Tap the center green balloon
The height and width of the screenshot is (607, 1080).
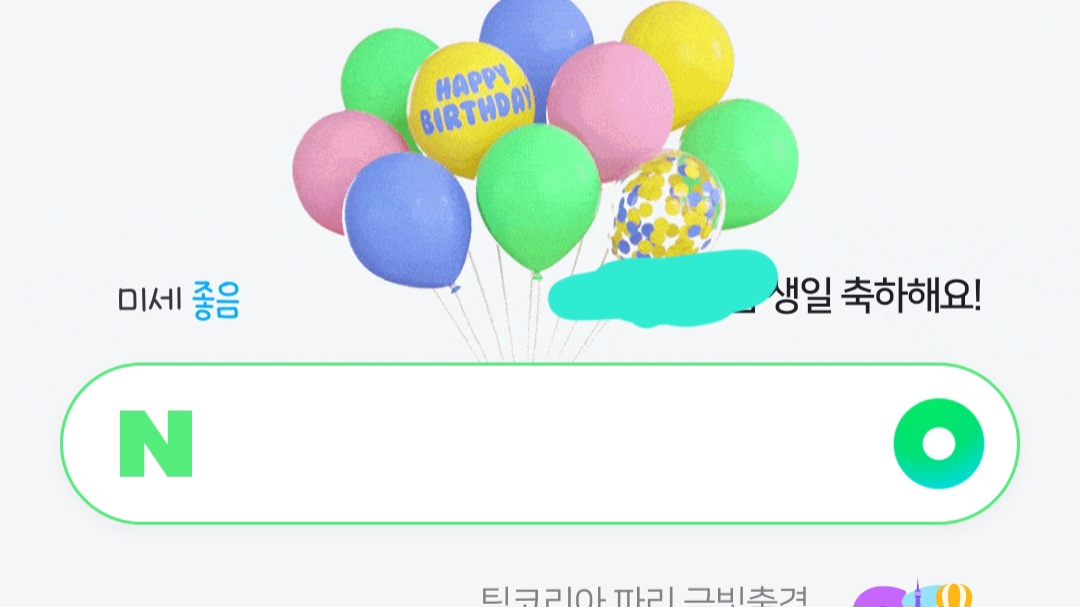click(x=538, y=198)
